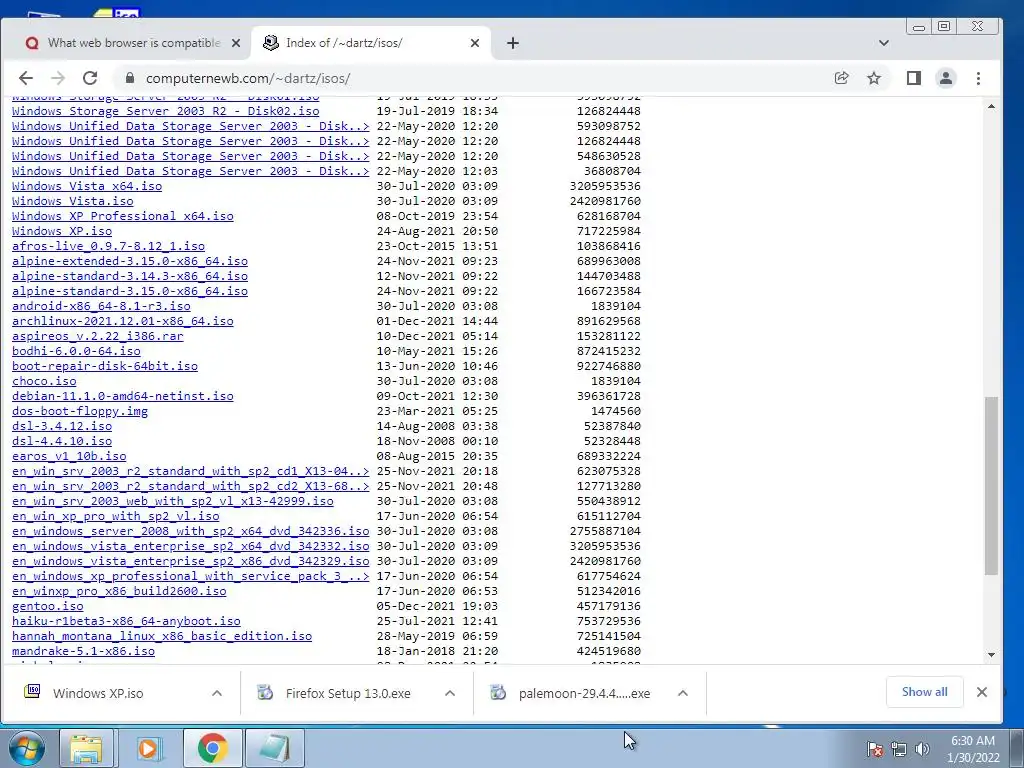Close the downloads shelf
The image size is (1024, 768).
[982, 692]
